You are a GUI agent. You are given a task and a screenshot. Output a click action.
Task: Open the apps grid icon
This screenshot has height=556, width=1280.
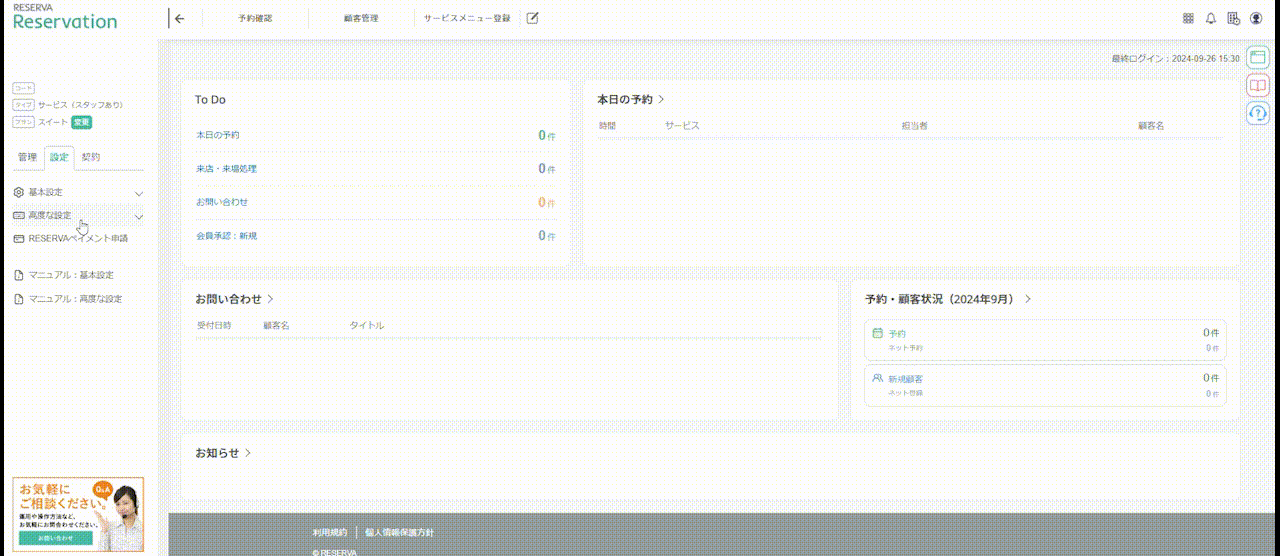1188,18
